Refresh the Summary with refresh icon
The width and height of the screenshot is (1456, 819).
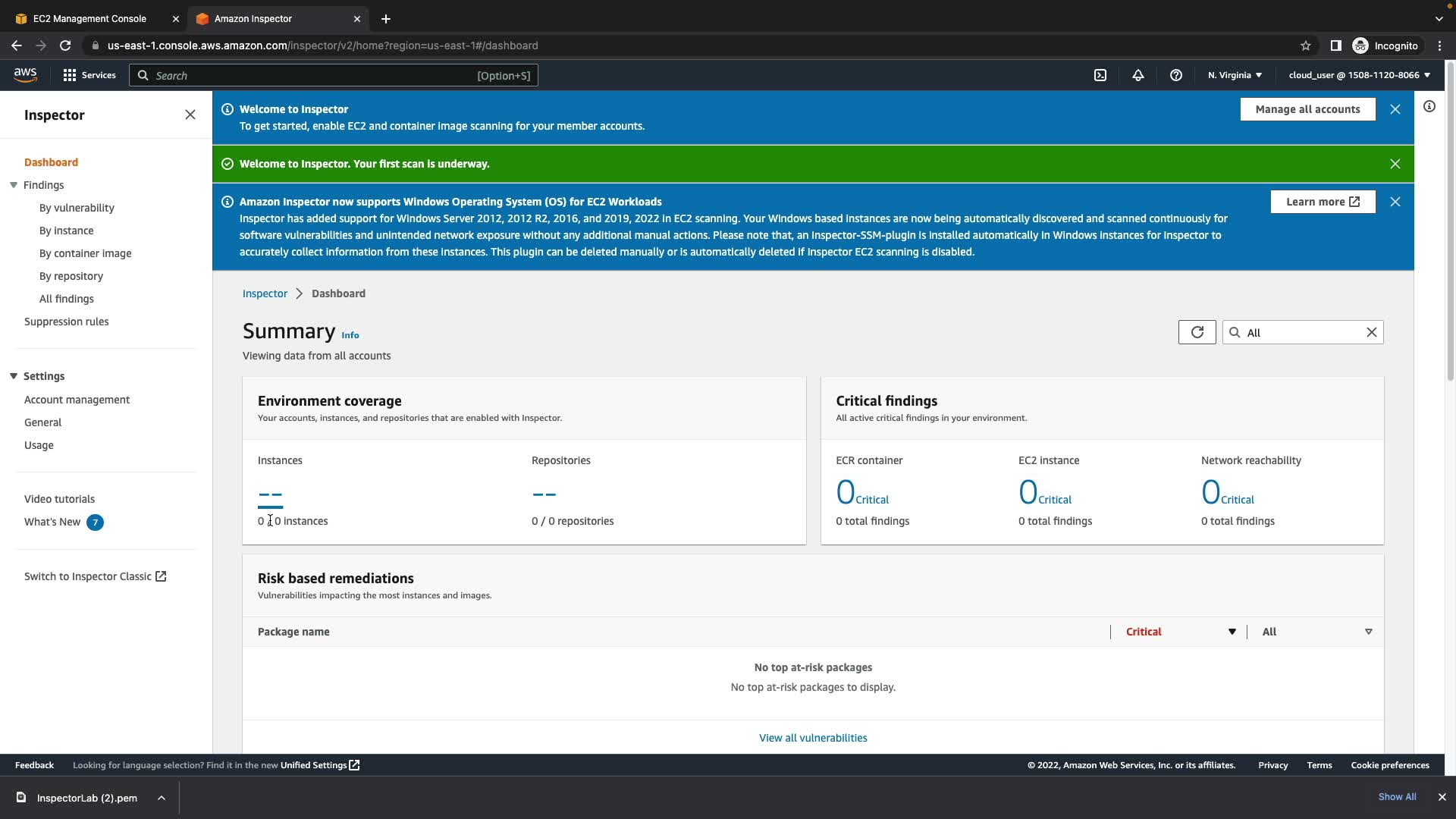coord(1197,332)
